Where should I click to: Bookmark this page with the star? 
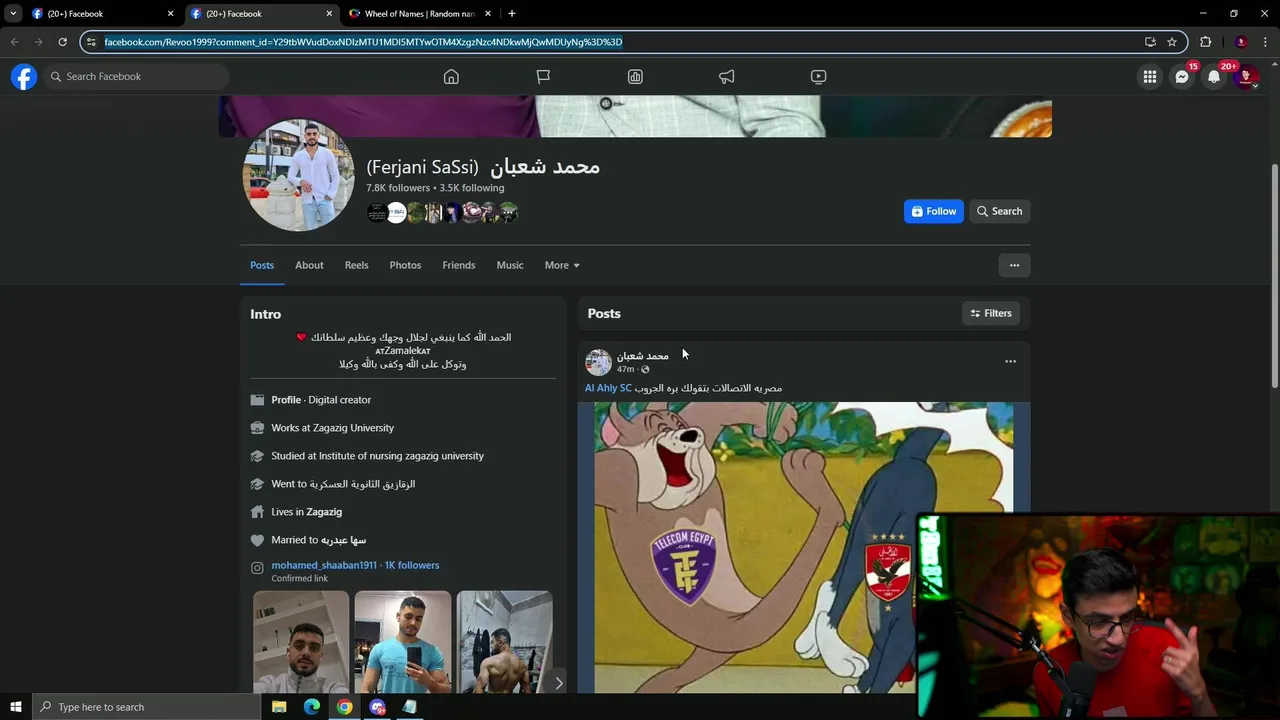1172,42
